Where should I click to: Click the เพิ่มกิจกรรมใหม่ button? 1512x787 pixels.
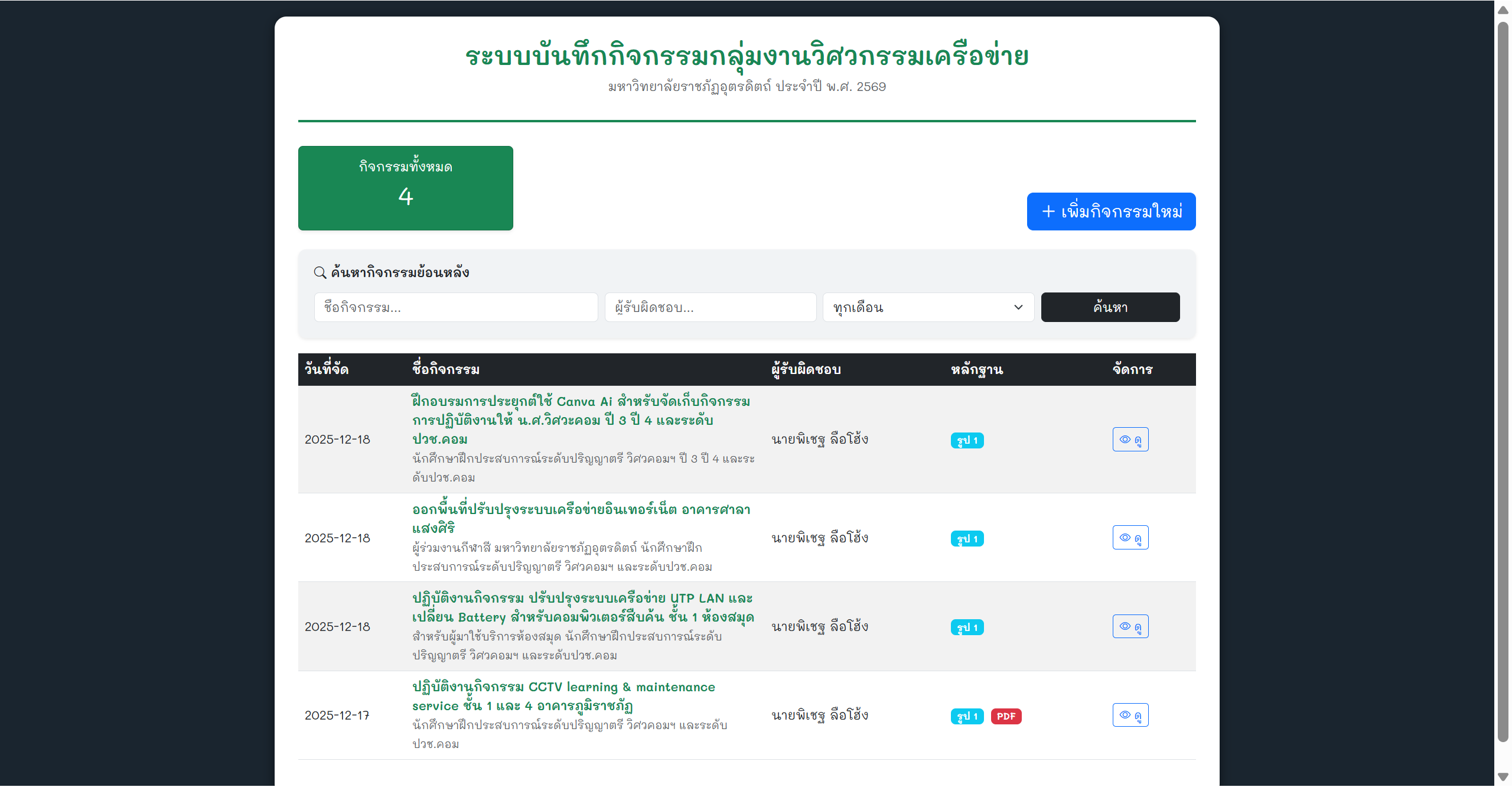coord(1111,211)
